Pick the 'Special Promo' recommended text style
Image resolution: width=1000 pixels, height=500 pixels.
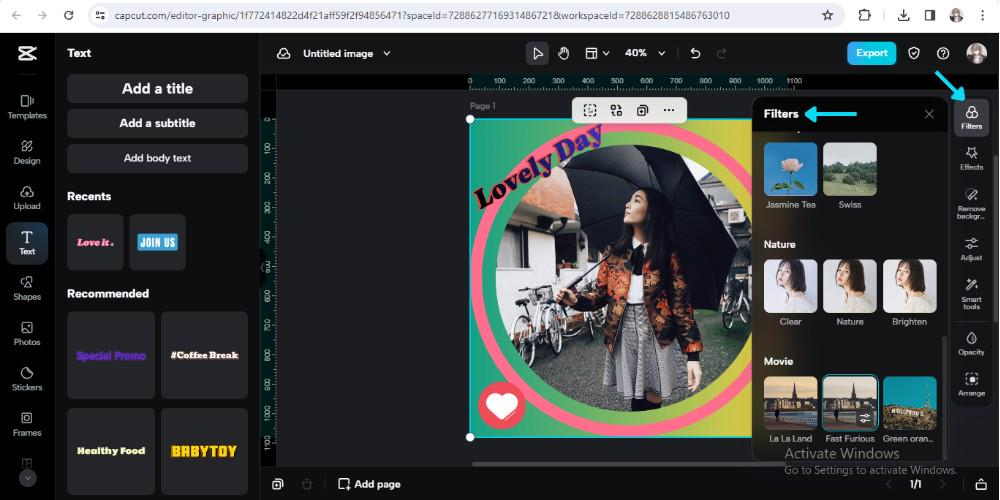click(111, 355)
